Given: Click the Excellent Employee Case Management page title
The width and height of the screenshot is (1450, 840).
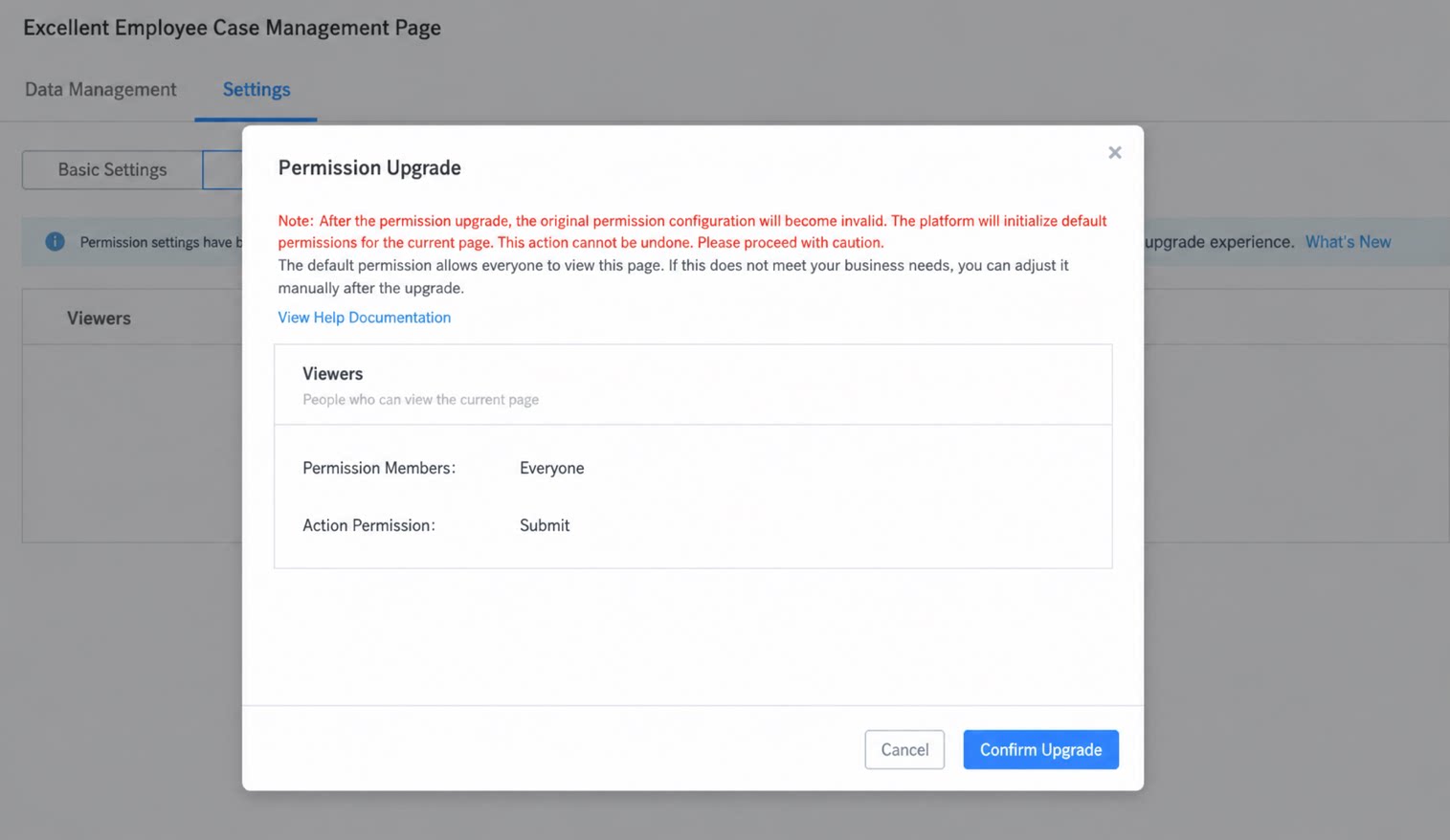Looking at the screenshot, I should tap(232, 27).
